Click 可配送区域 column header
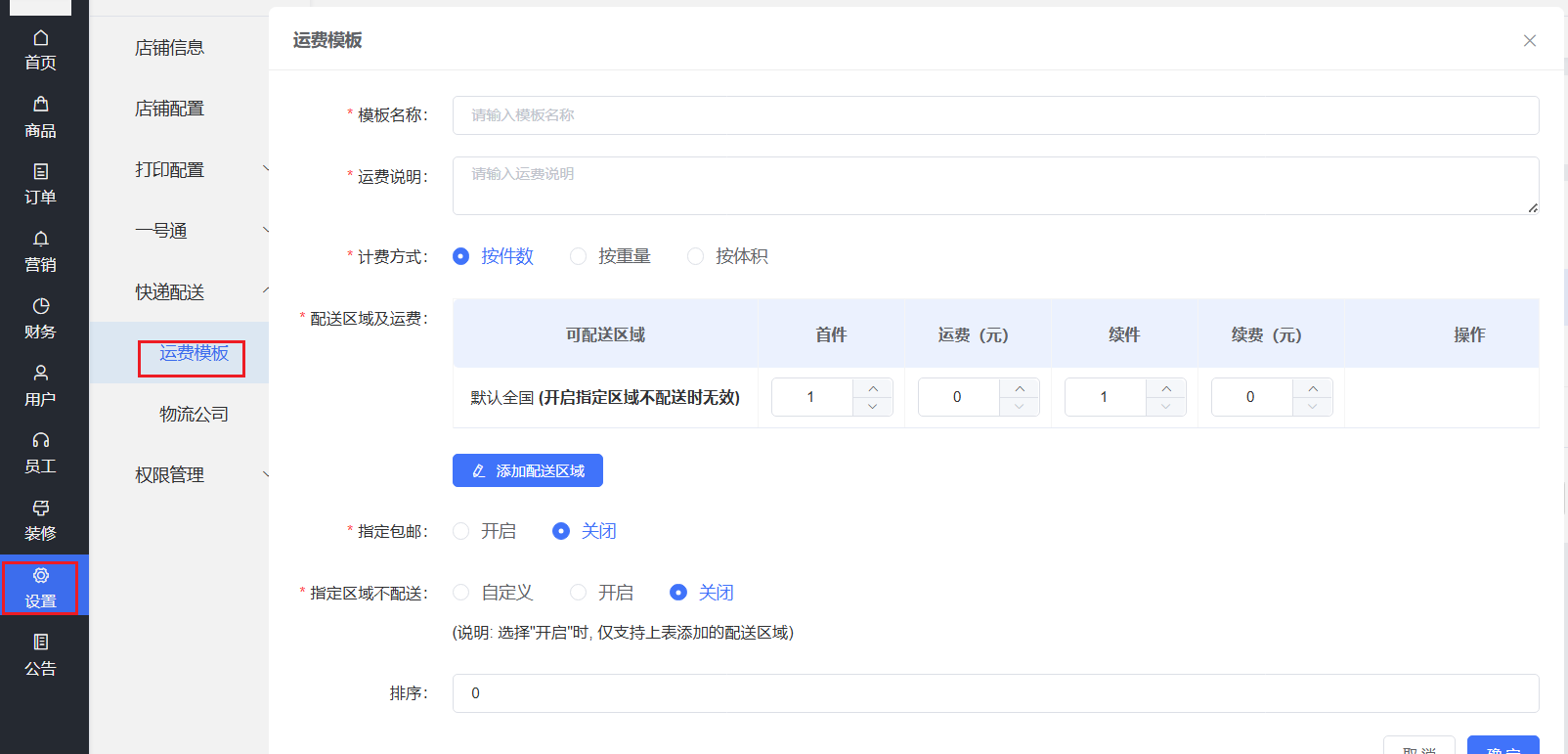 605,334
